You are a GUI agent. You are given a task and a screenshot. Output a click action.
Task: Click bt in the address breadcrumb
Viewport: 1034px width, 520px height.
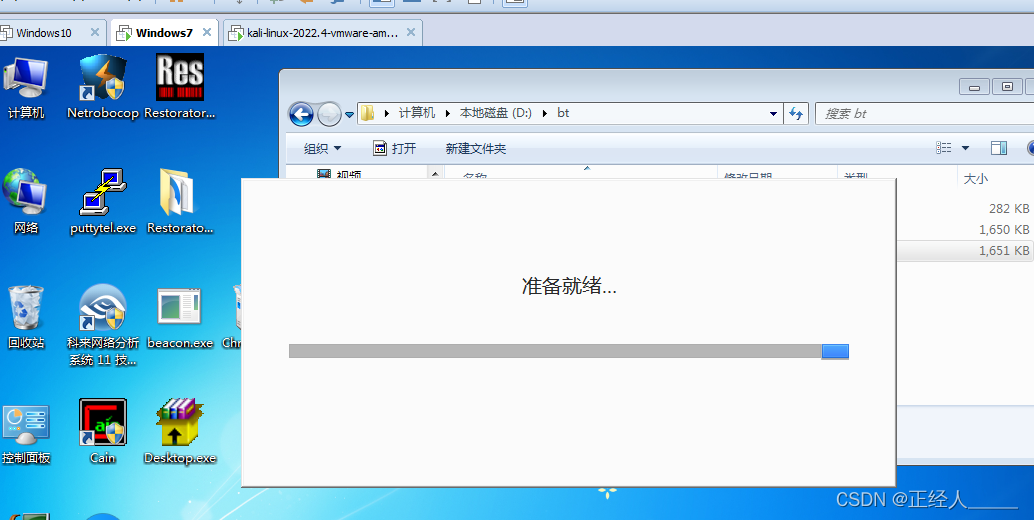pos(563,113)
